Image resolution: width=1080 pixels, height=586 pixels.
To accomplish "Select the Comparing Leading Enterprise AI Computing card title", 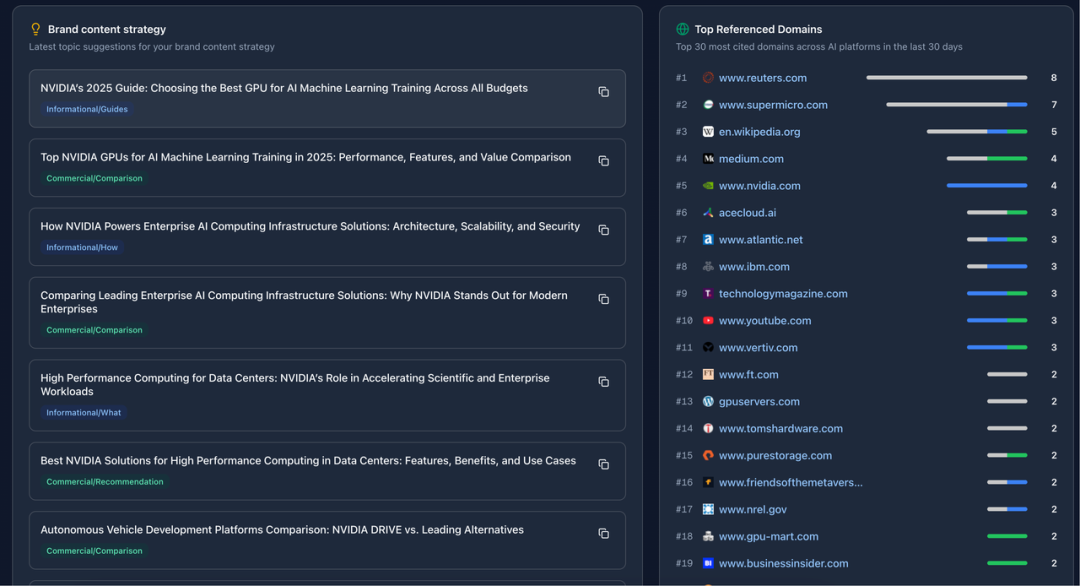I will (x=304, y=302).
